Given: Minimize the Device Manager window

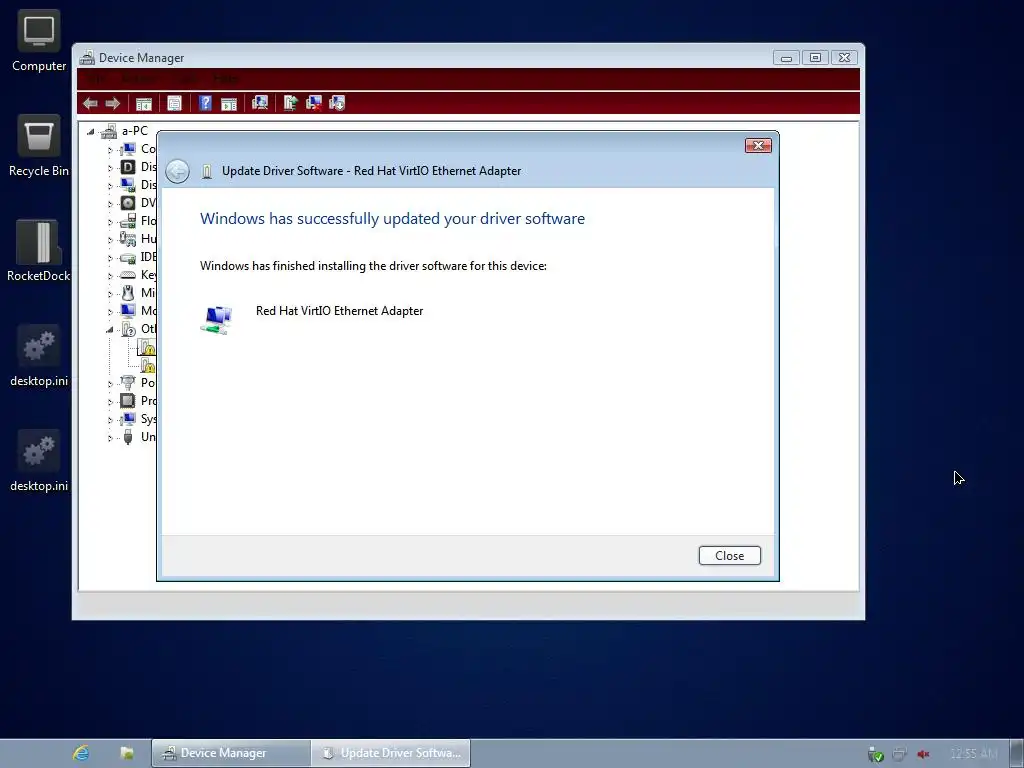Looking at the screenshot, I should tap(786, 57).
